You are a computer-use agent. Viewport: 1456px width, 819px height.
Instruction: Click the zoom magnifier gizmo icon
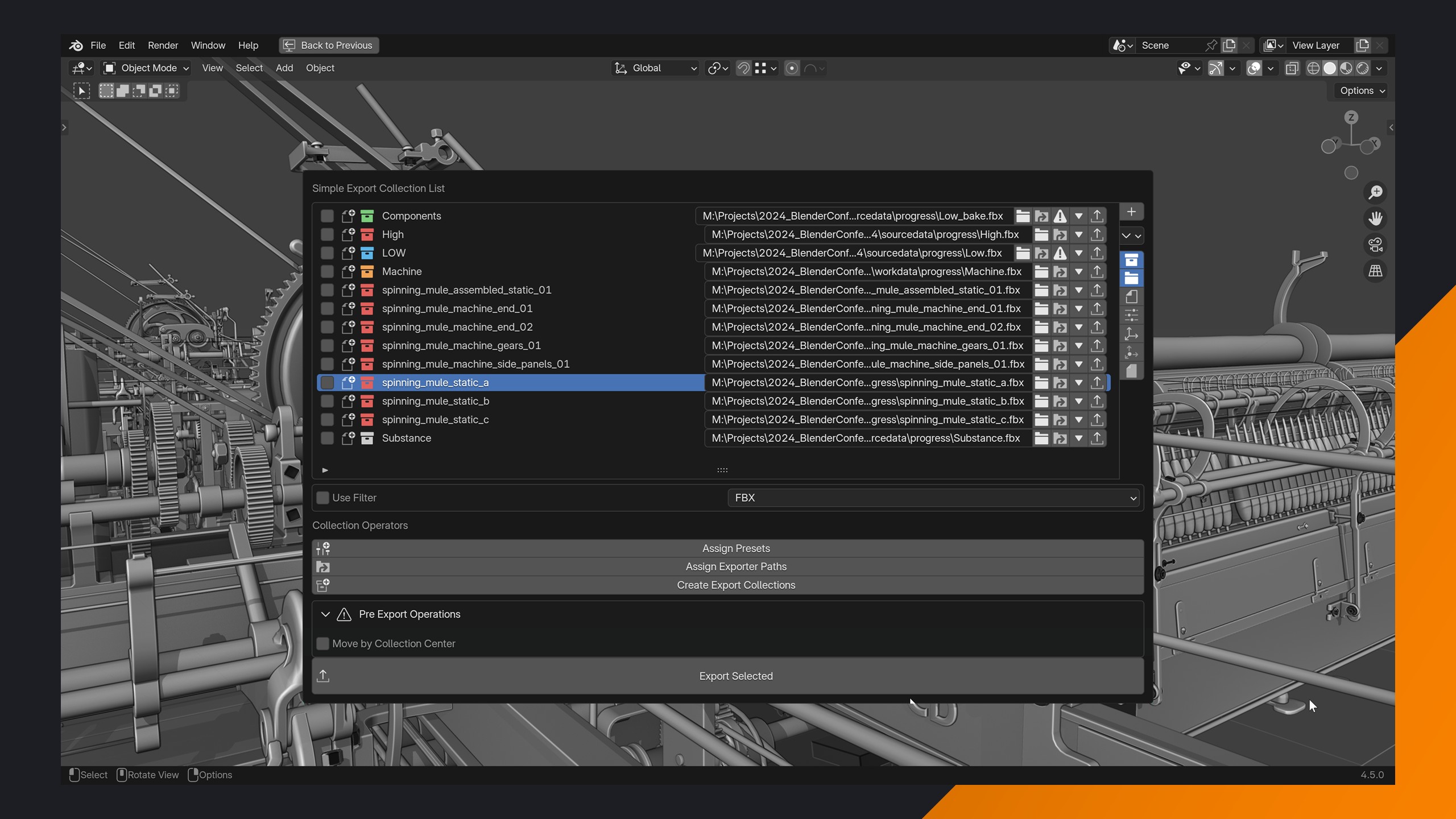click(x=1375, y=193)
